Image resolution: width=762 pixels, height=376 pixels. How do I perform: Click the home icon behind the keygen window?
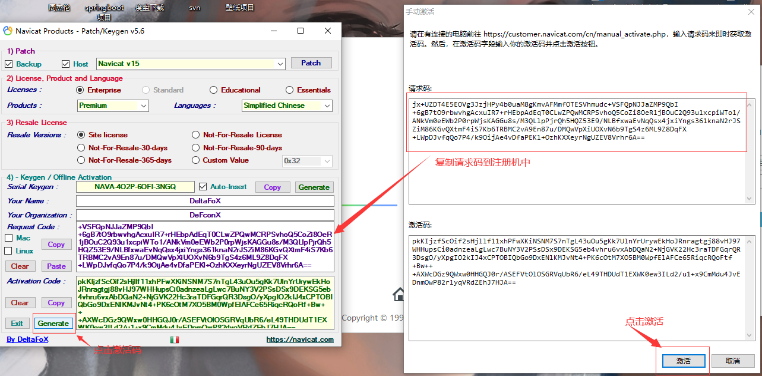point(399,294)
